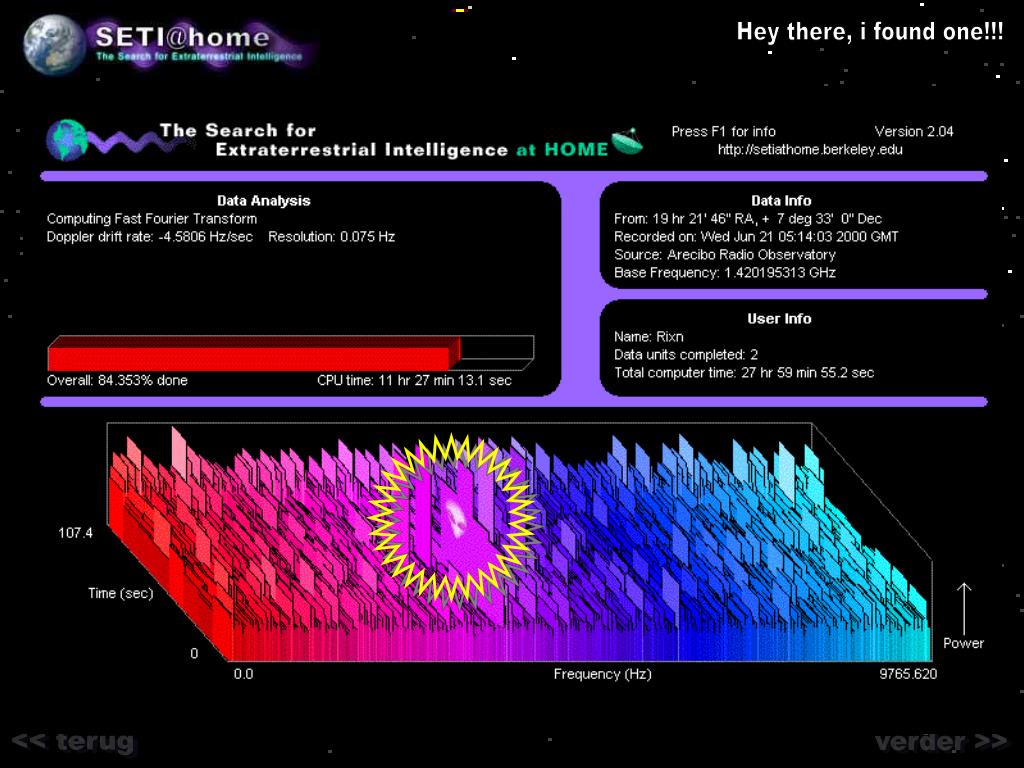Click the RA and Dec coordinates line
Image resolution: width=1024 pixels, height=768 pixels.
pyautogui.click(x=748, y=219)
